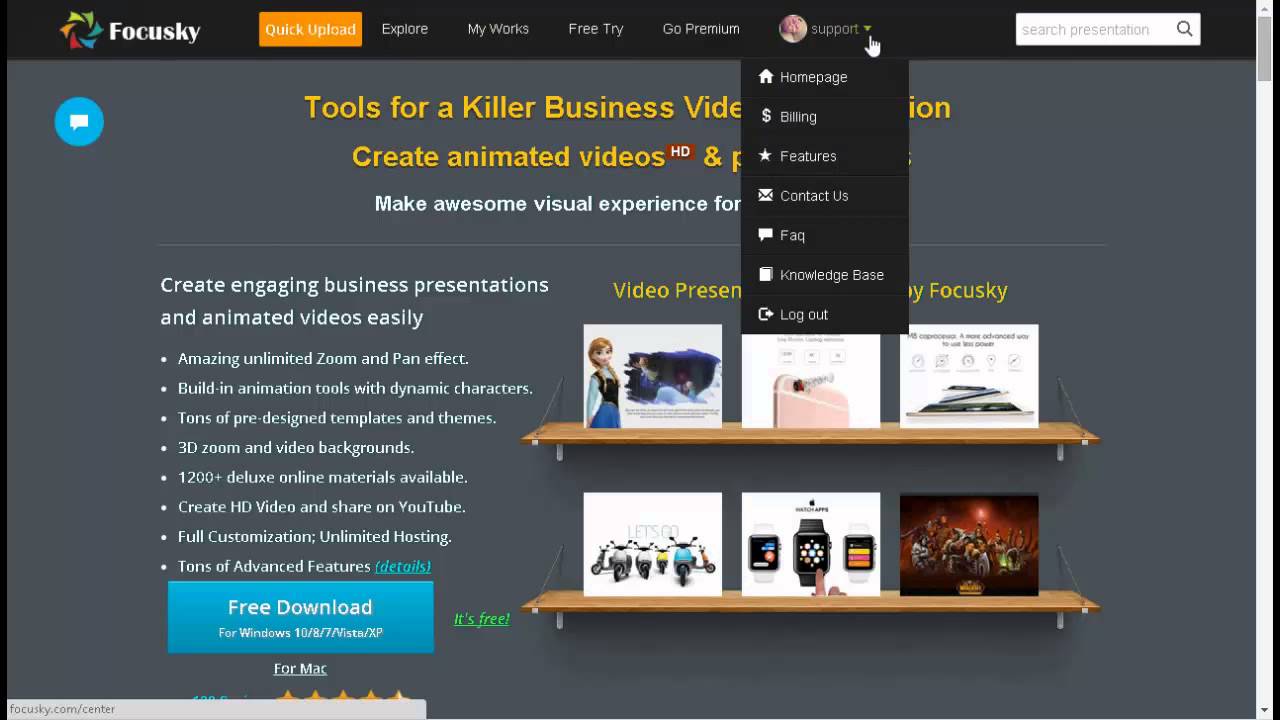Screen dimensions: 1280x720
Task: Open the Explore page
Action: click(405, 29)
